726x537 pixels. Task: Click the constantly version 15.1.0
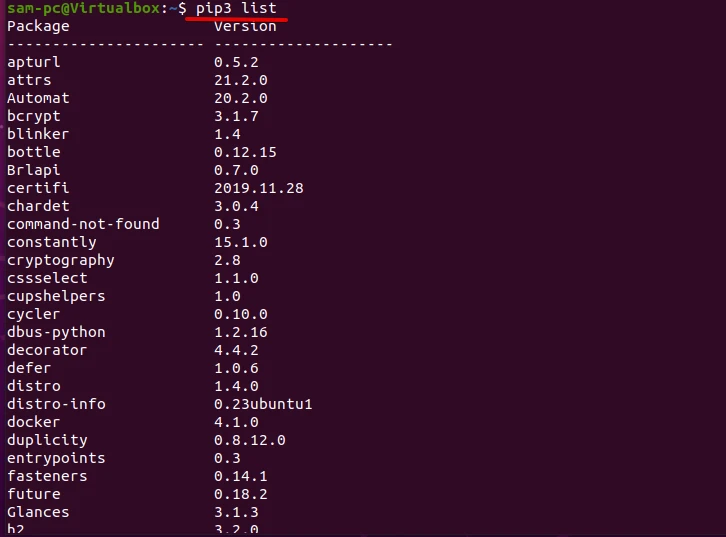click(241, 243)
